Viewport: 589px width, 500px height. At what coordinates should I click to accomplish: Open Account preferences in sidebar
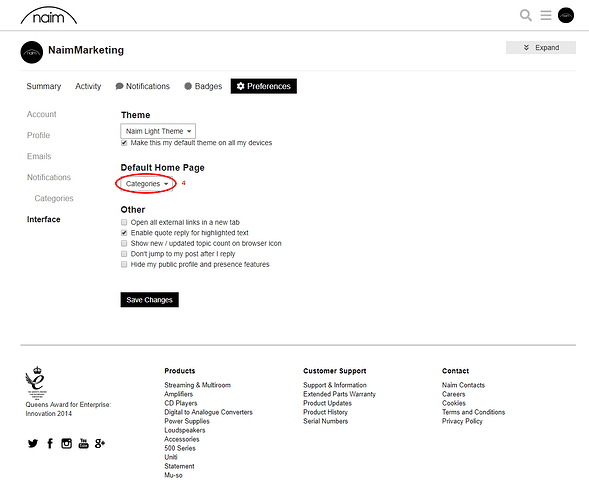pyautogui.click(x=41, y=114)
